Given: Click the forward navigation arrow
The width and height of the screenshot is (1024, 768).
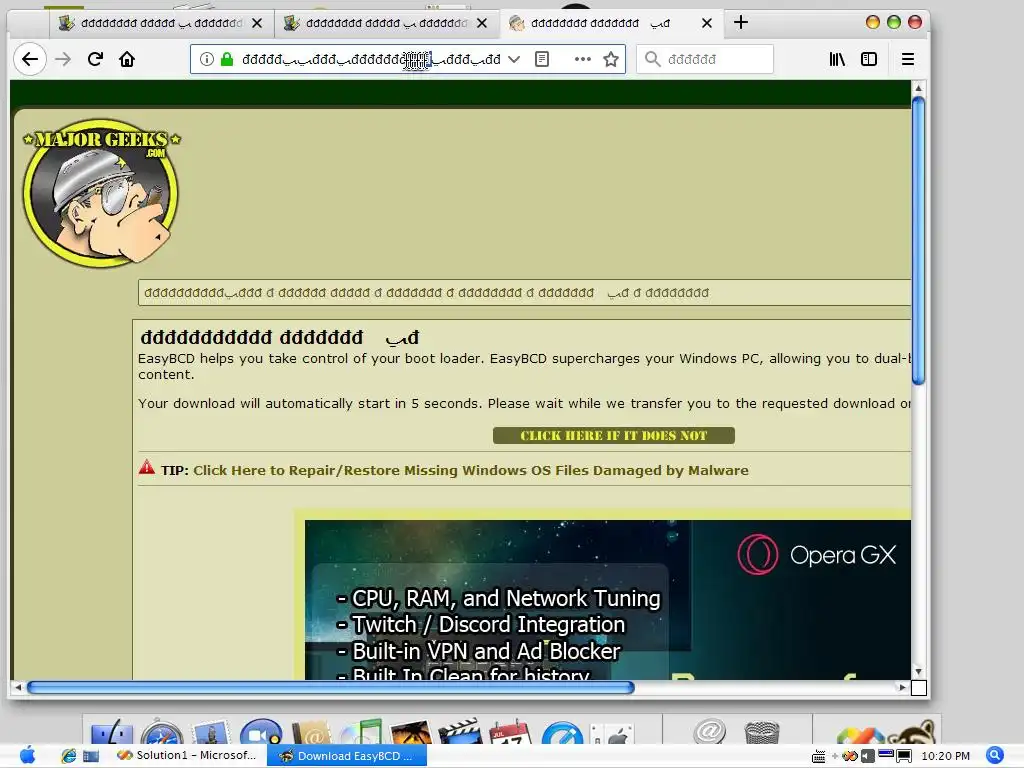Looking at the screenshot, I should (63, 59).
